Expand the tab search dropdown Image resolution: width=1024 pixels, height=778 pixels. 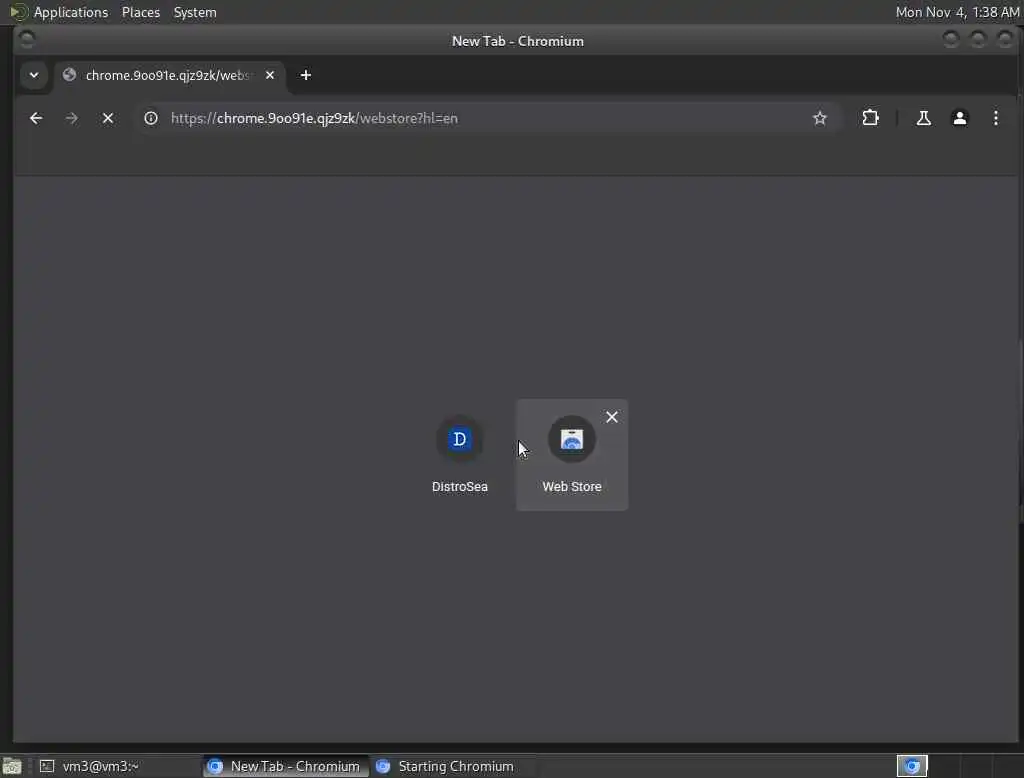pos(34,75)
